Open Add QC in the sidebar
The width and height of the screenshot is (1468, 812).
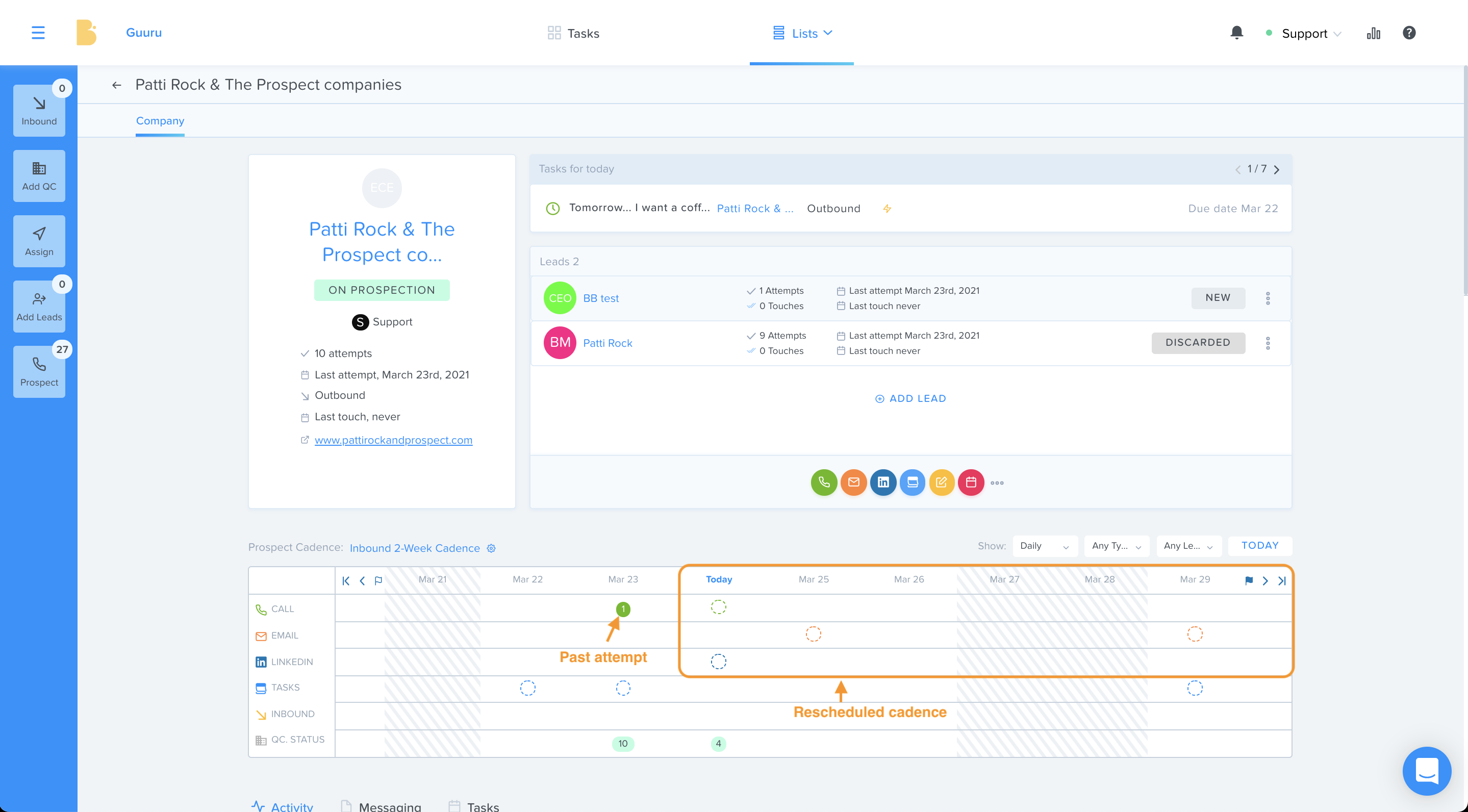coord(39,176)
